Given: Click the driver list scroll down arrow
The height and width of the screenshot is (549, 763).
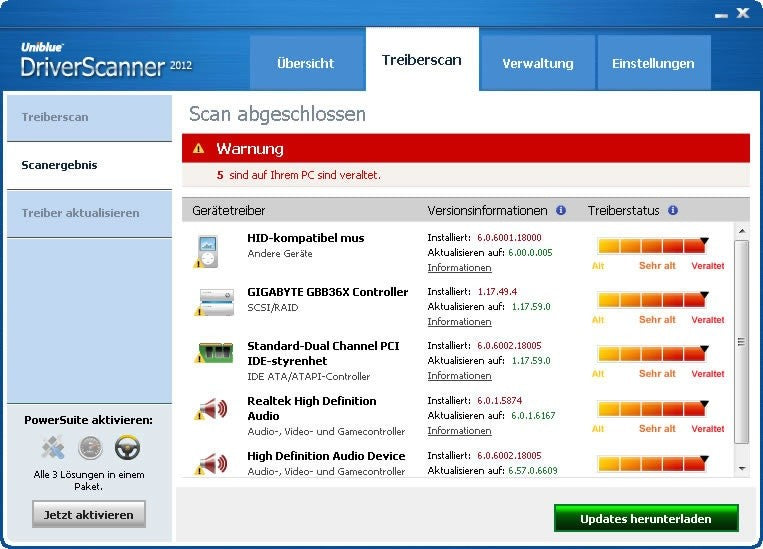Looking at the screenshot, I should [742, 469].
